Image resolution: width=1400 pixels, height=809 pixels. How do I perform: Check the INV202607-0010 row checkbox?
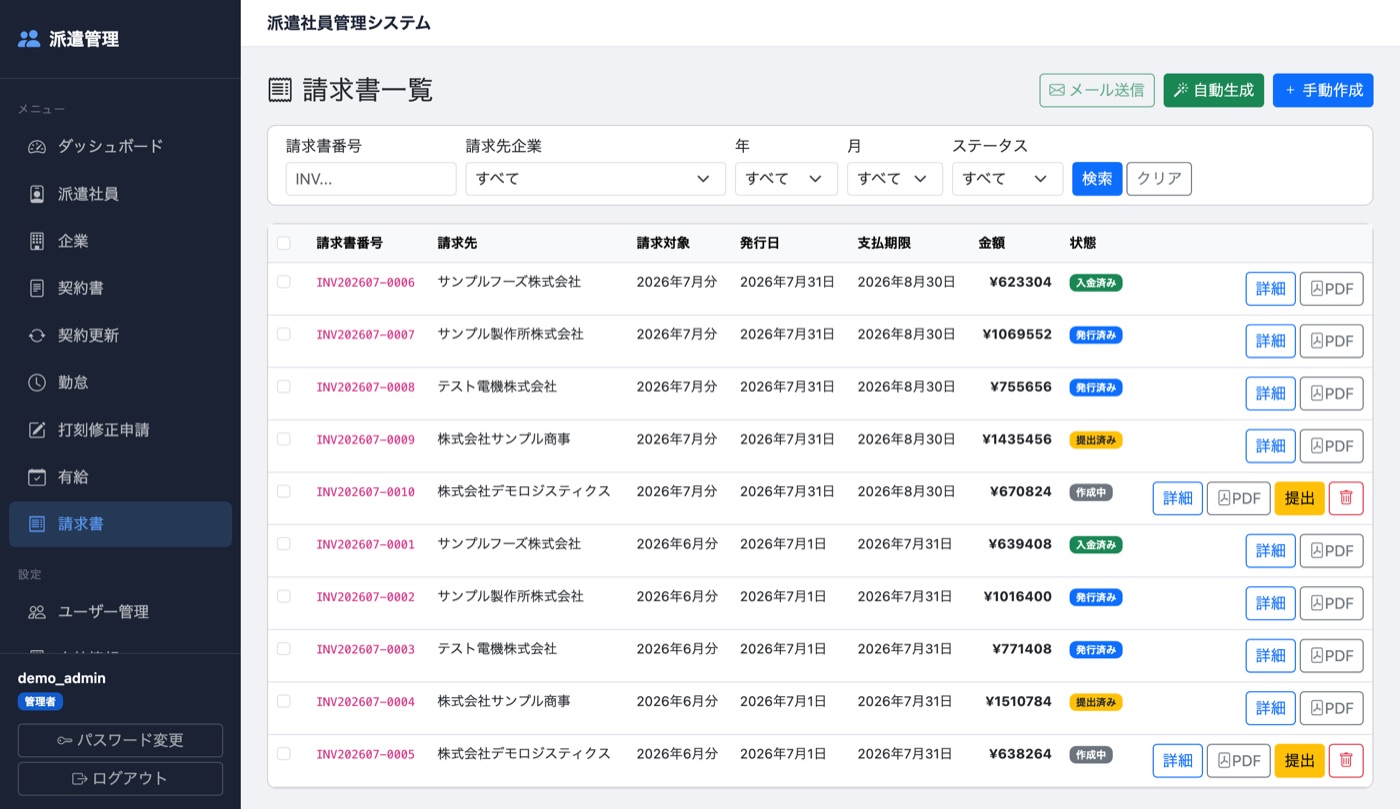click(284, 491)
